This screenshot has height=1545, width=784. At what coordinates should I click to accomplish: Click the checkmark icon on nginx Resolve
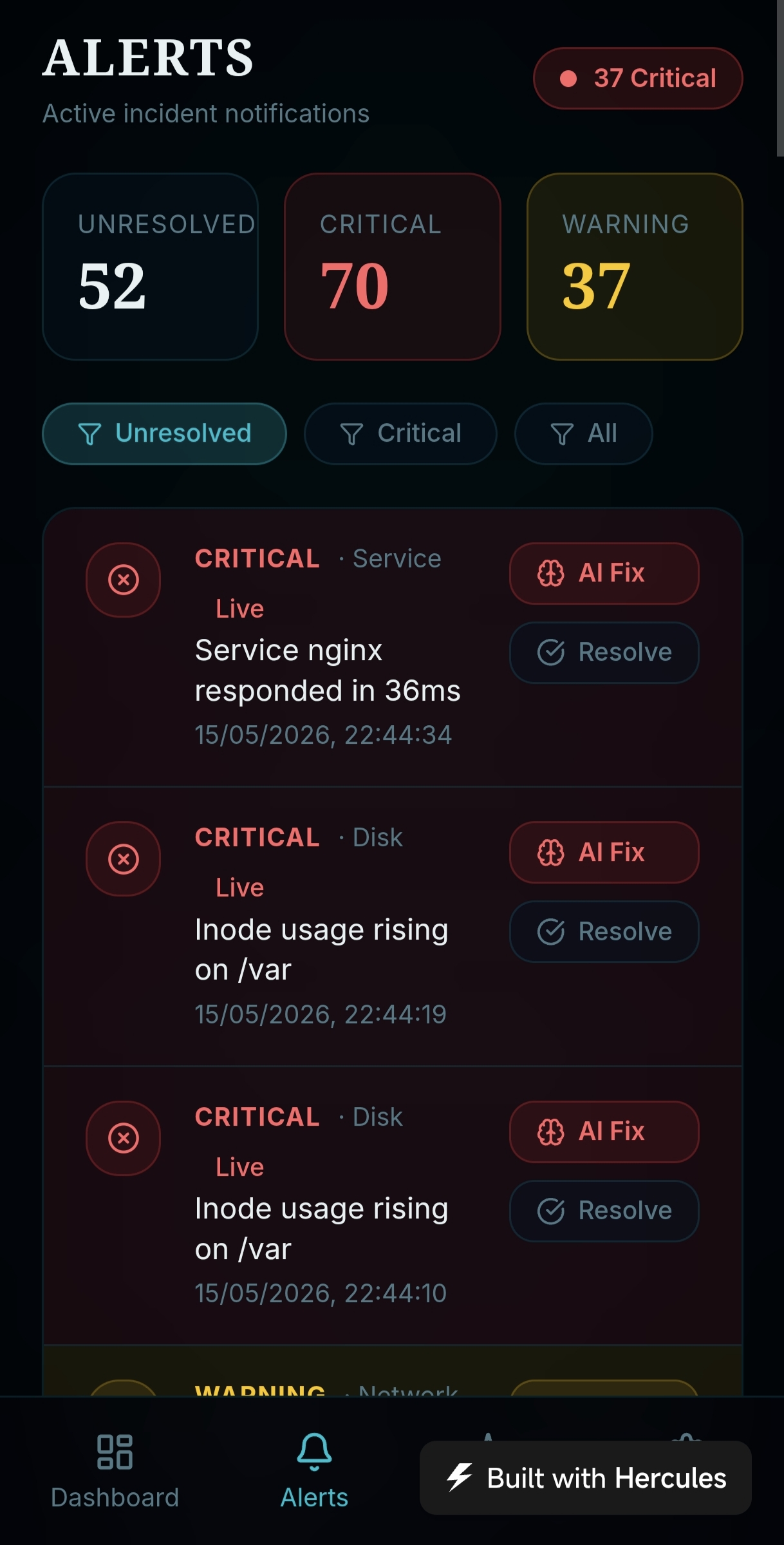[x=550, y=652]
